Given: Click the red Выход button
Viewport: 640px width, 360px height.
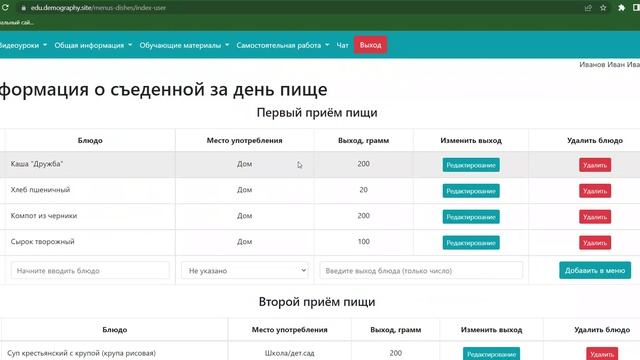Looking at the screenshot, I should pos(370,45).
